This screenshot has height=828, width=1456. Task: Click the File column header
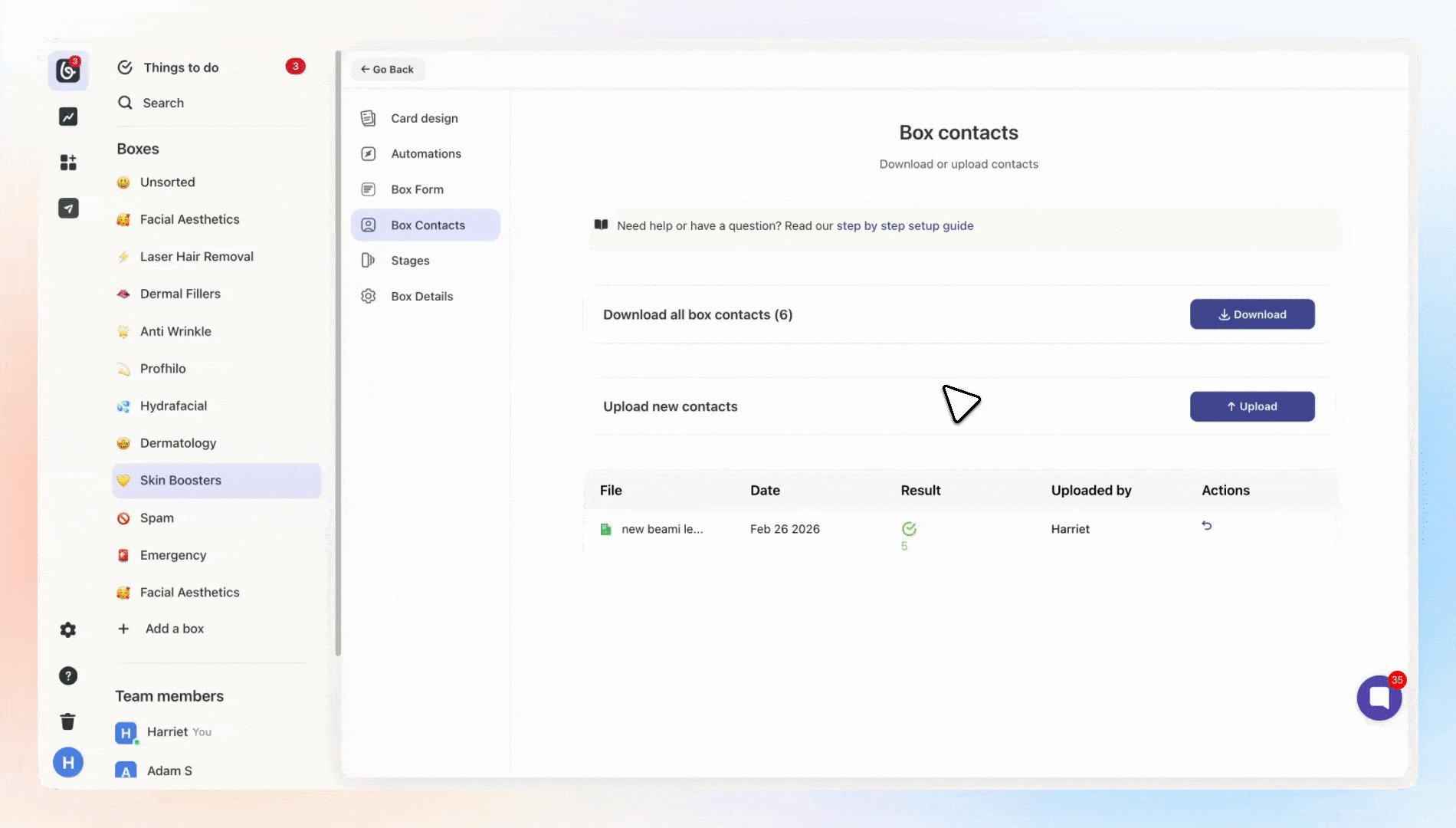(x=611, y=491)
